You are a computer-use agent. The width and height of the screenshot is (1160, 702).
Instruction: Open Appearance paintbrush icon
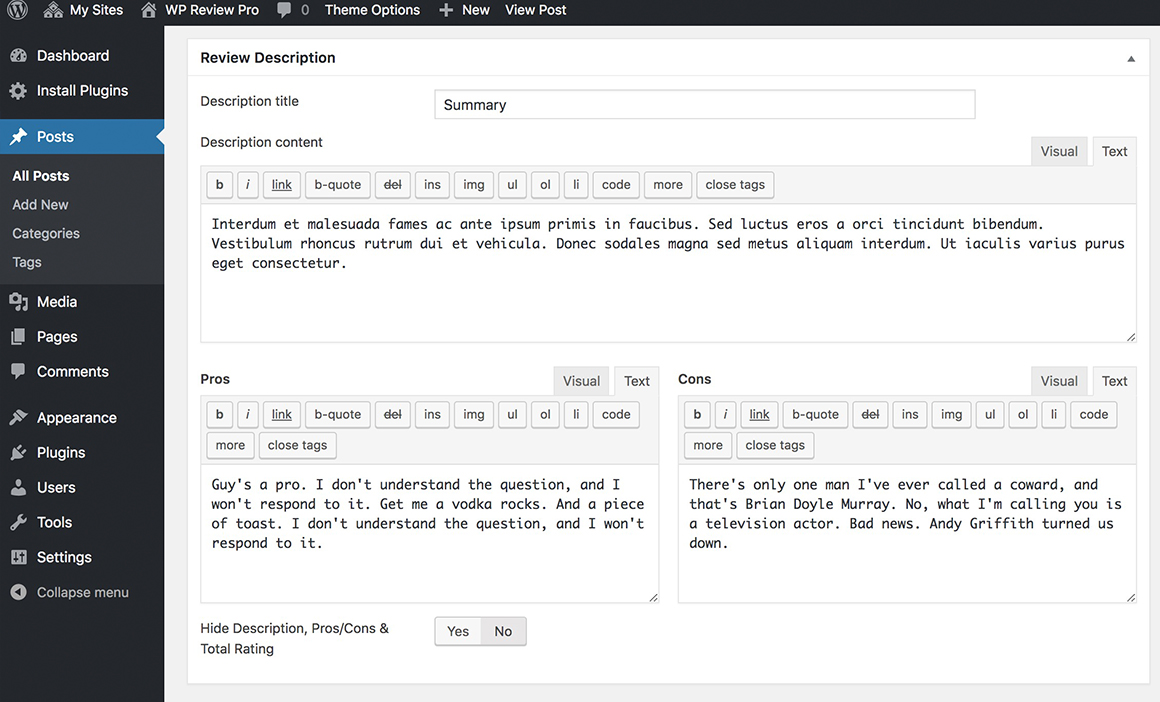coord(18,417)
